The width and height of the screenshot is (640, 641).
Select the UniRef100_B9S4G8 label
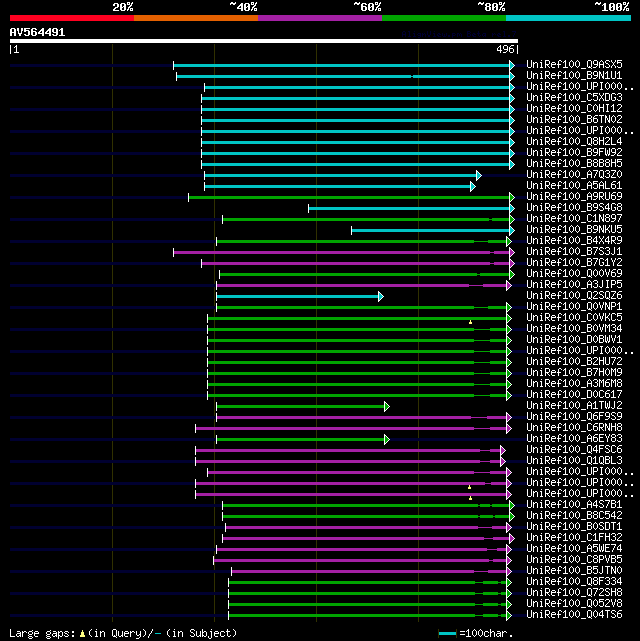tap(574, 208)
